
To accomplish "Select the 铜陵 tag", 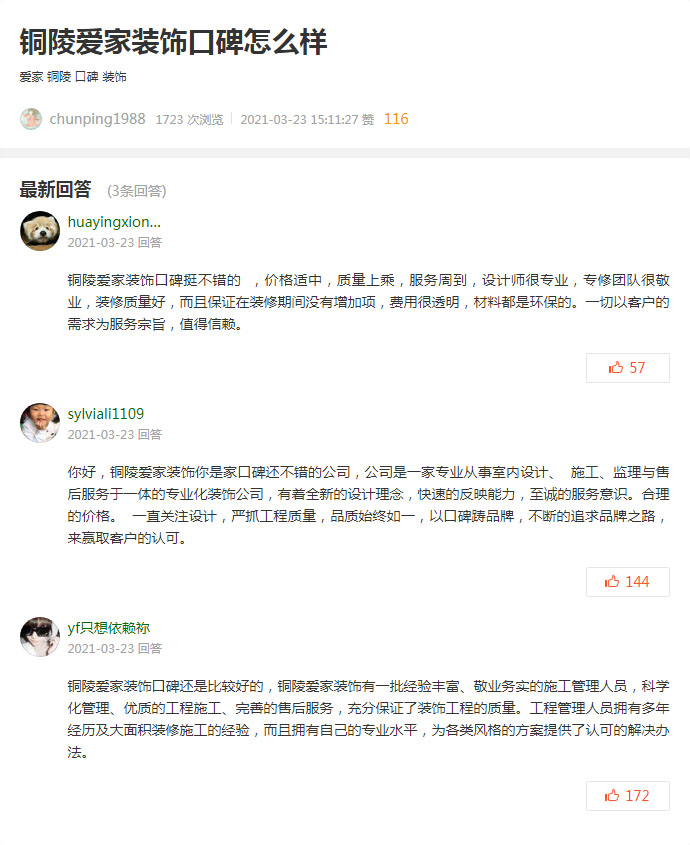I will (59, 77).
